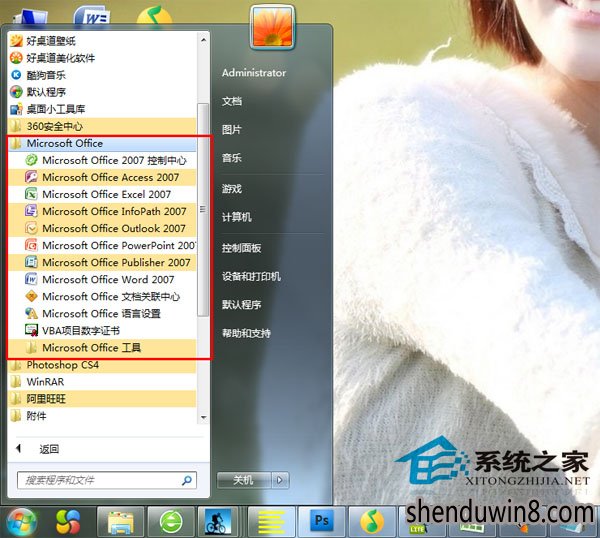The height and width of the screenshot is (538, 600).
Task: Open Administrator user folder
Action: (x=254, y=73)
